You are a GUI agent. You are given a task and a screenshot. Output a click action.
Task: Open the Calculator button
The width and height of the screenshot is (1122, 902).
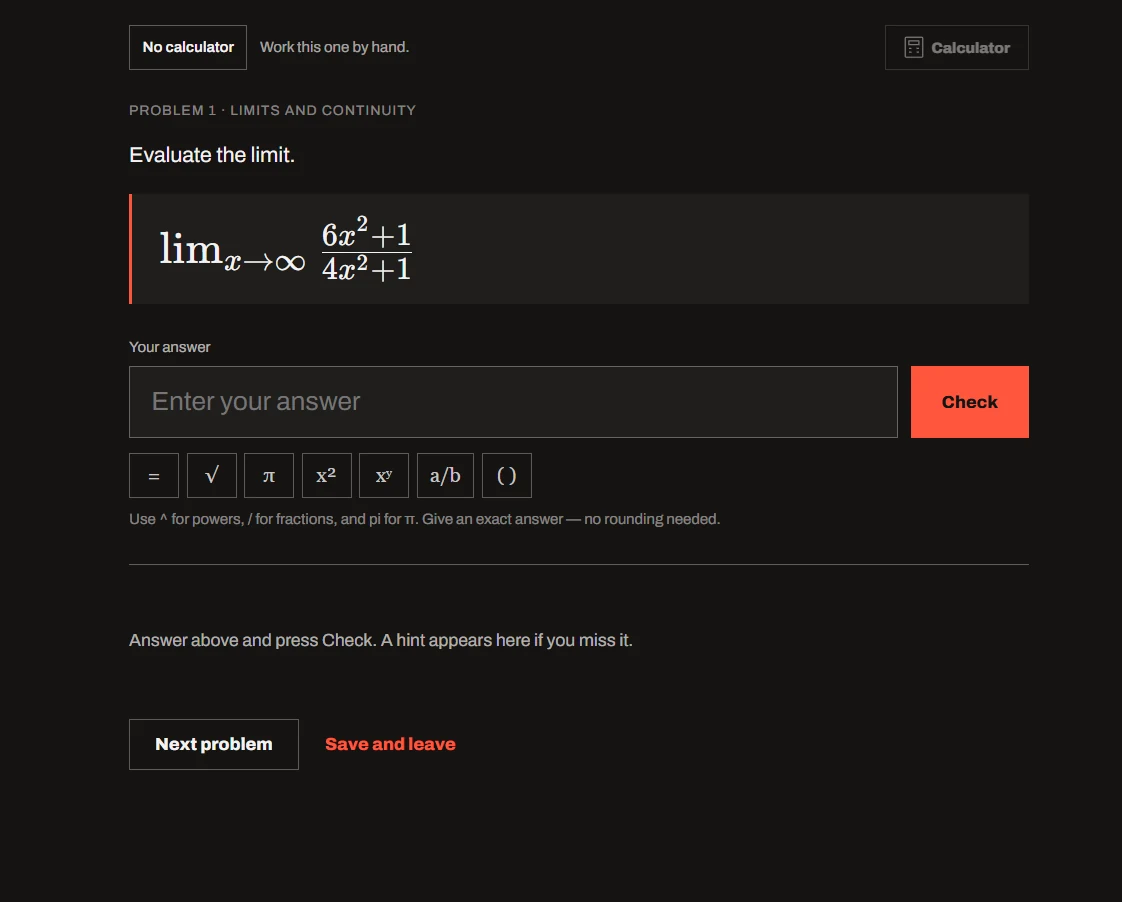tap(956, 47)
